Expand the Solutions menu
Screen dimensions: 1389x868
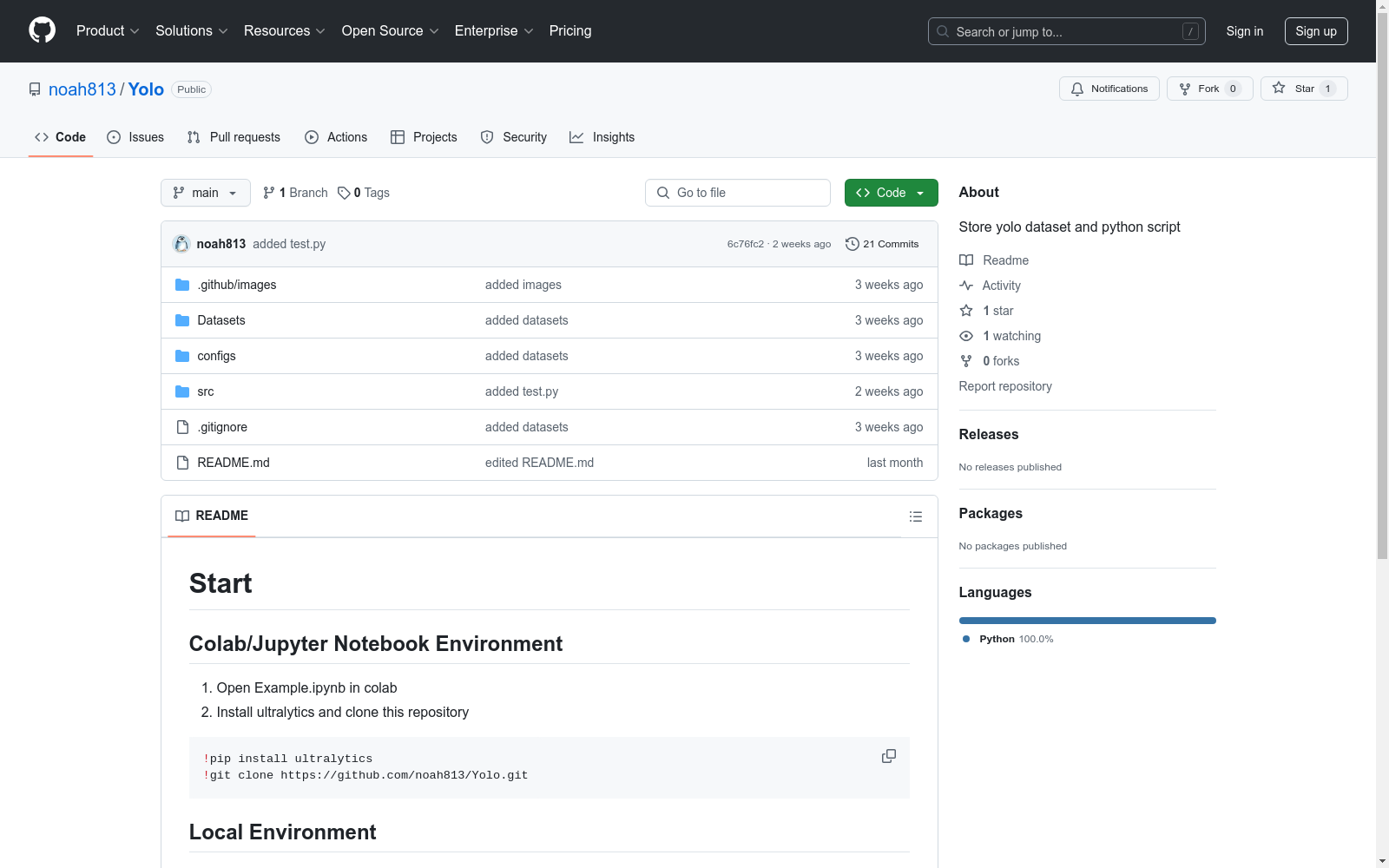pos(192,30)
